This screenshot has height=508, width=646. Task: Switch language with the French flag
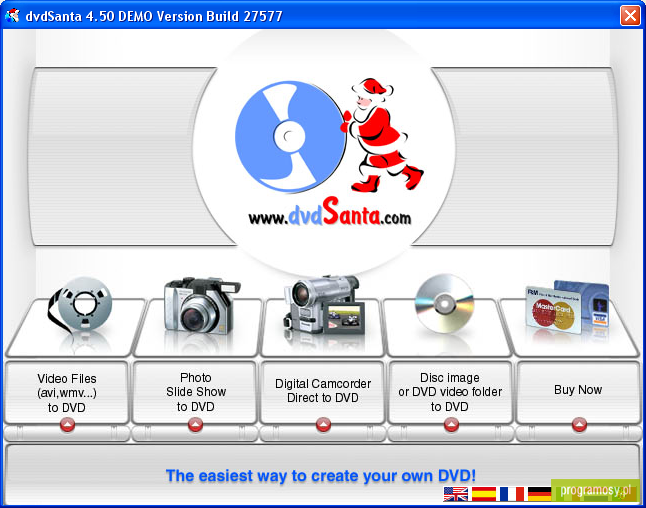[512, 494]
